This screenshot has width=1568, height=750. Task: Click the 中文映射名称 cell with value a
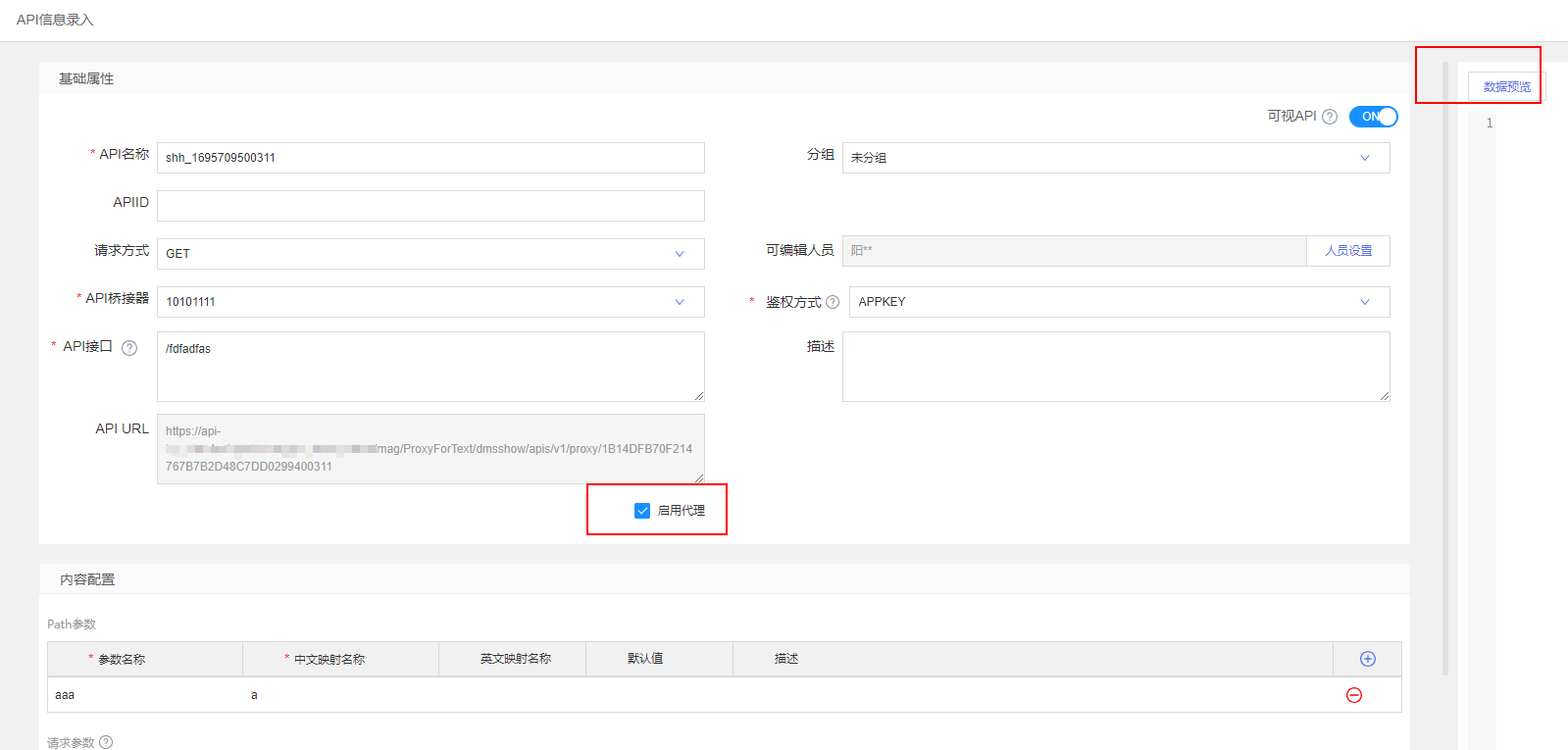tap(341, 695)
